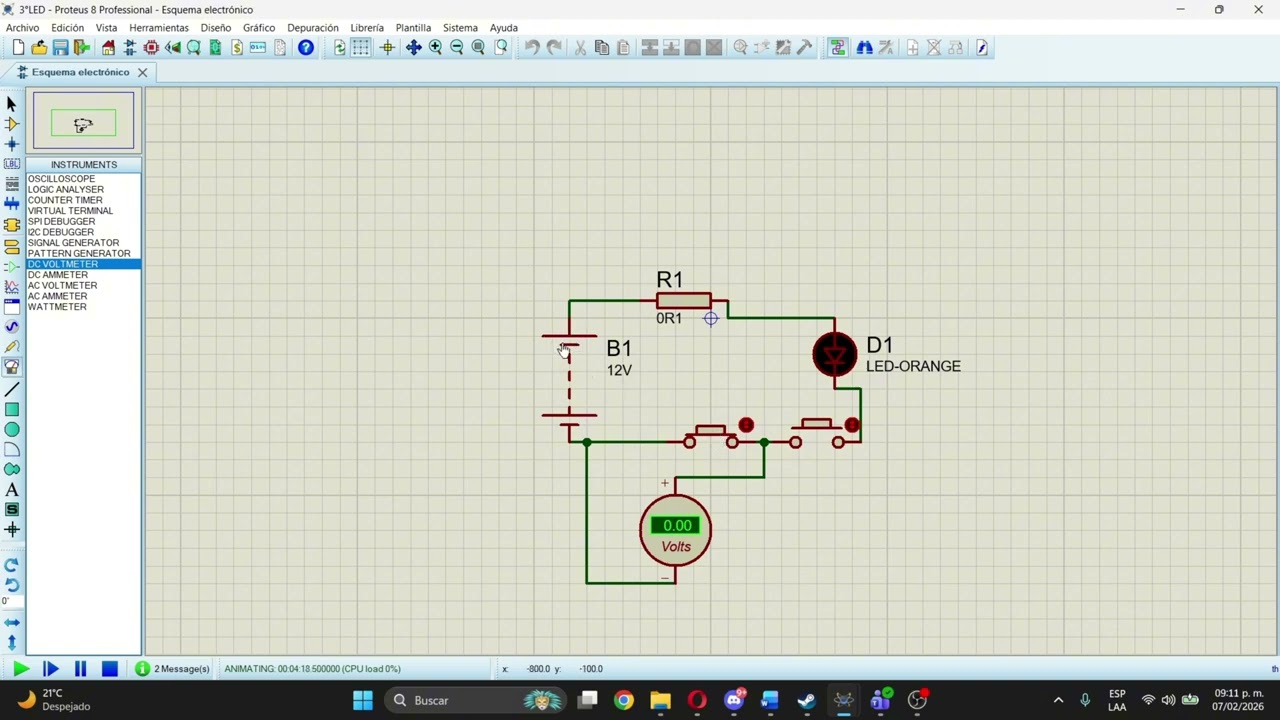
Task: Select OSCILLOSCOPE in the instruments list
Action: [x=84, y=179]
